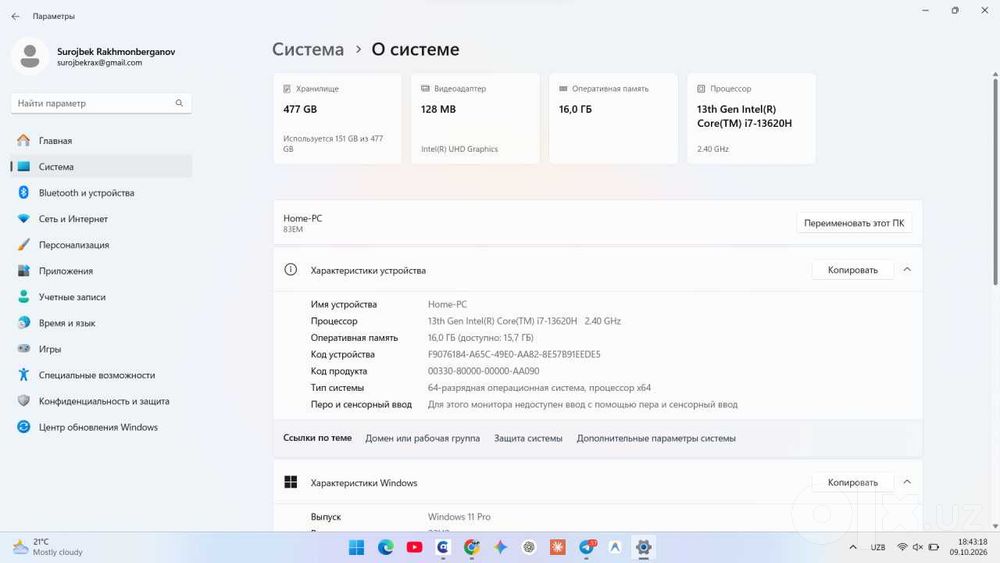Launch Microsoft Edge from the taskbar
This screenshot has height=563, width=1000.
click(x=385, y=547)
